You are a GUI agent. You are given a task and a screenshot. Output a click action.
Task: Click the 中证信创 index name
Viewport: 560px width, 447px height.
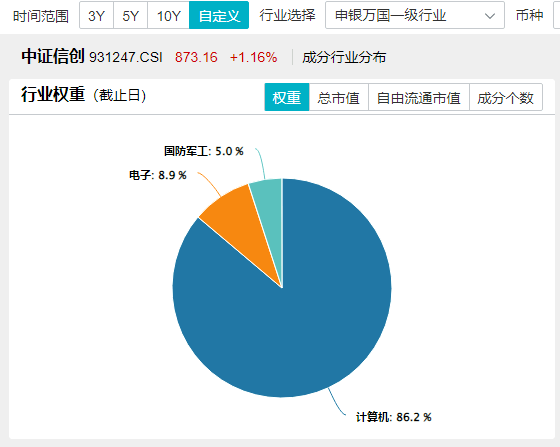click(x=53, y=56)
